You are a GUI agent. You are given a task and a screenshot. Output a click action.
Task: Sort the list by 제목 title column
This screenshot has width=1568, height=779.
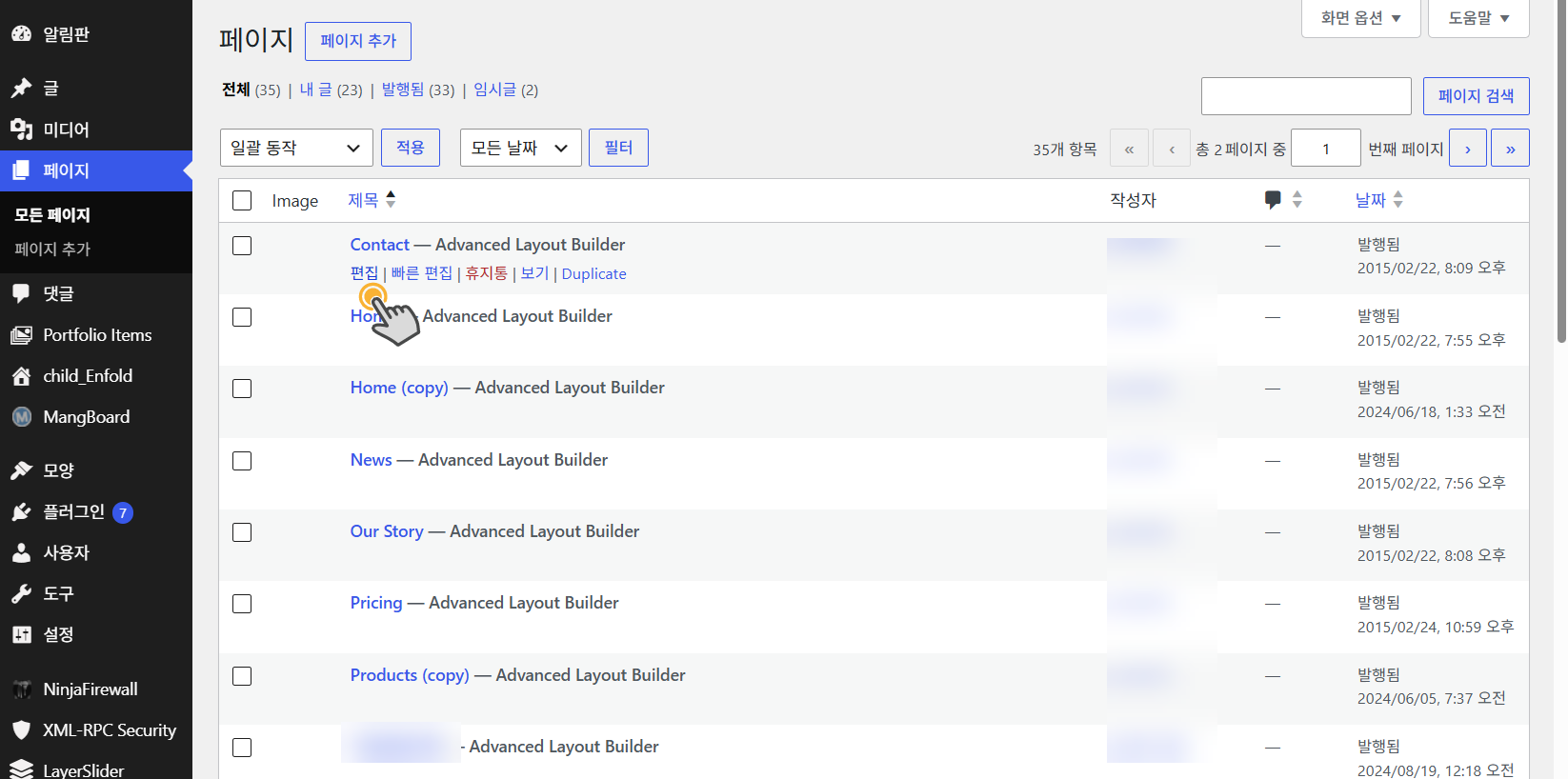click(x=372, y=200)
